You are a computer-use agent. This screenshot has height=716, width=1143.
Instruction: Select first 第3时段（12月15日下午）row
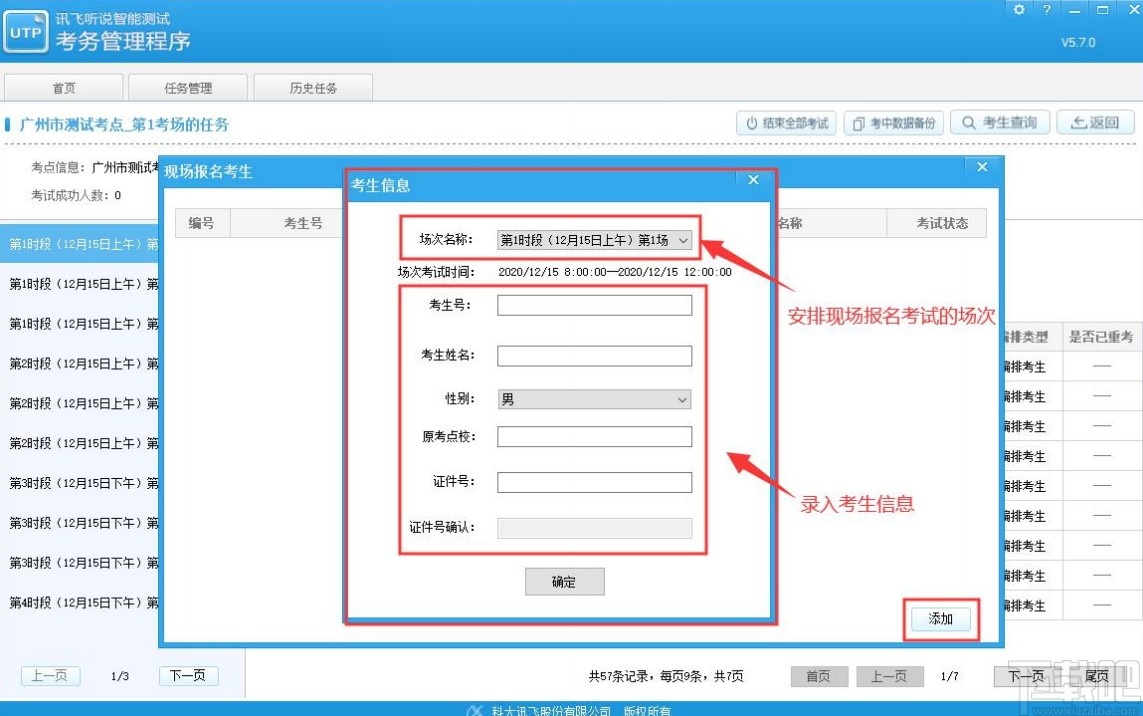(x=79, y=483)
